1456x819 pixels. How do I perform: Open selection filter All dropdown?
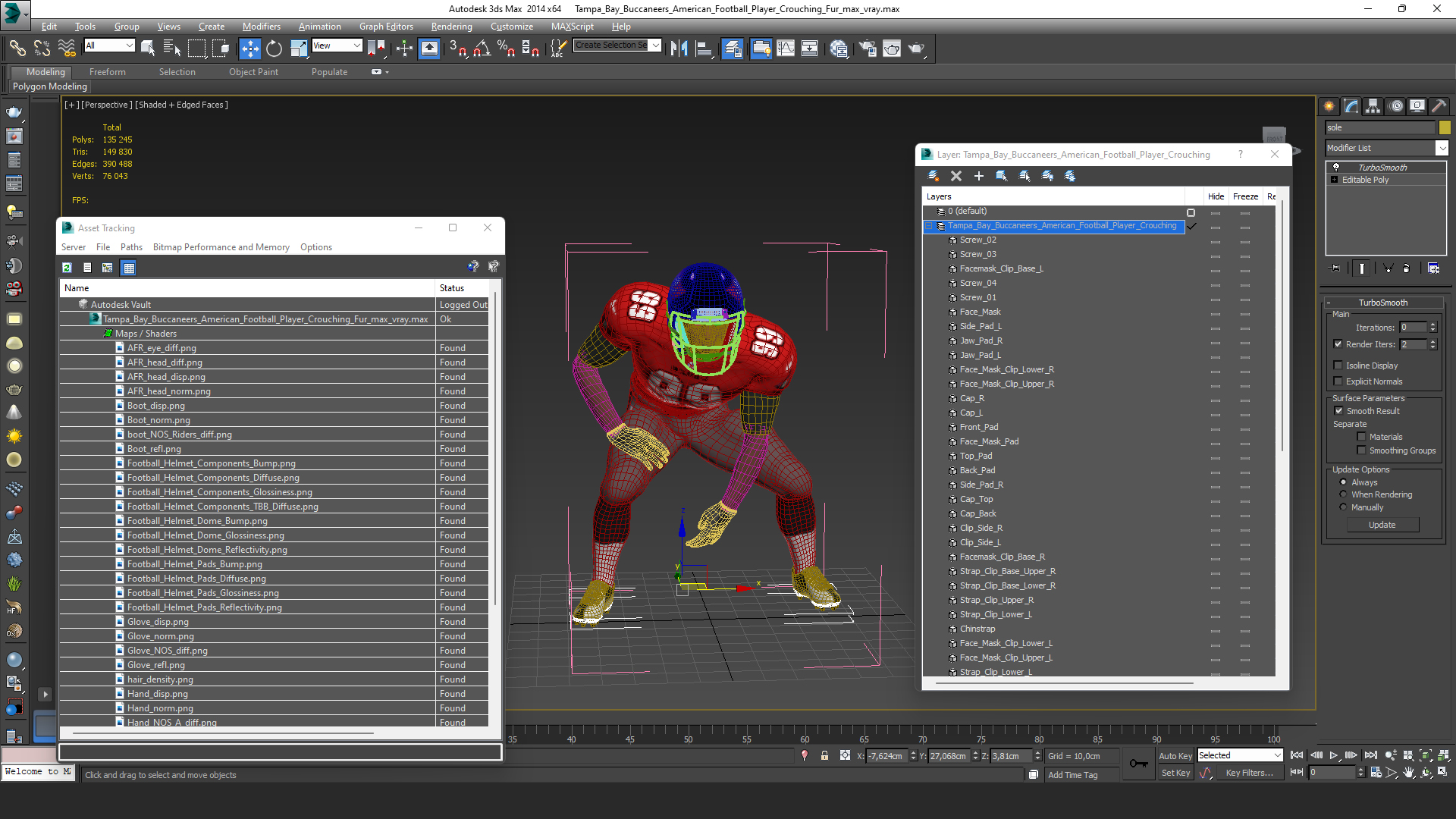click(x=129, y=45)
